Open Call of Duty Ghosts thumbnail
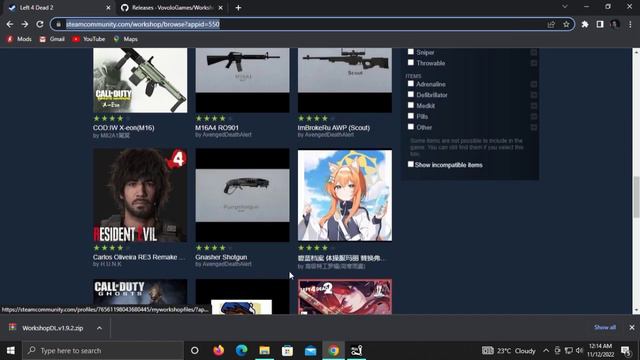 click(140, 296)
